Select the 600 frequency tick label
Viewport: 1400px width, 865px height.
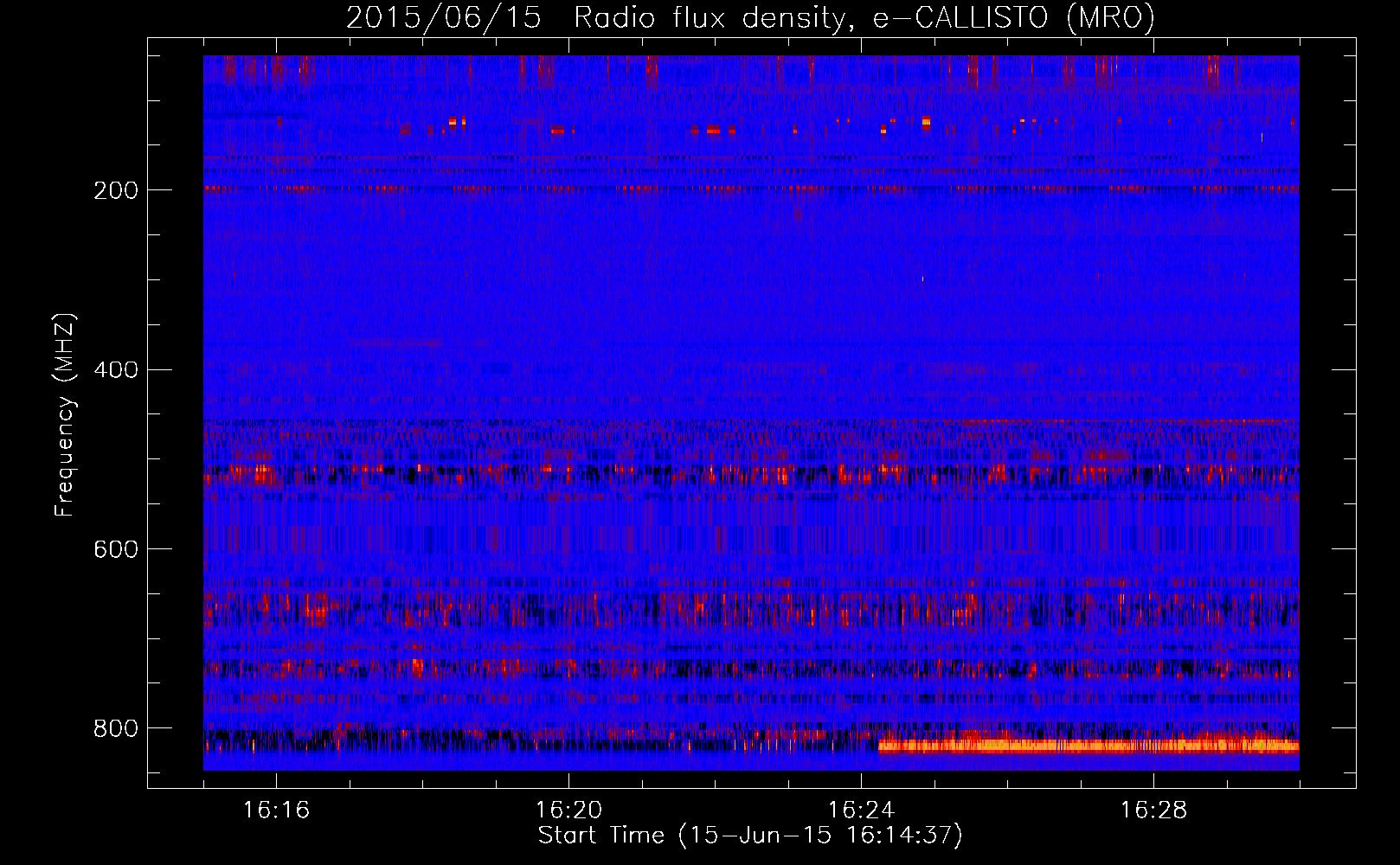pos(116,549)
